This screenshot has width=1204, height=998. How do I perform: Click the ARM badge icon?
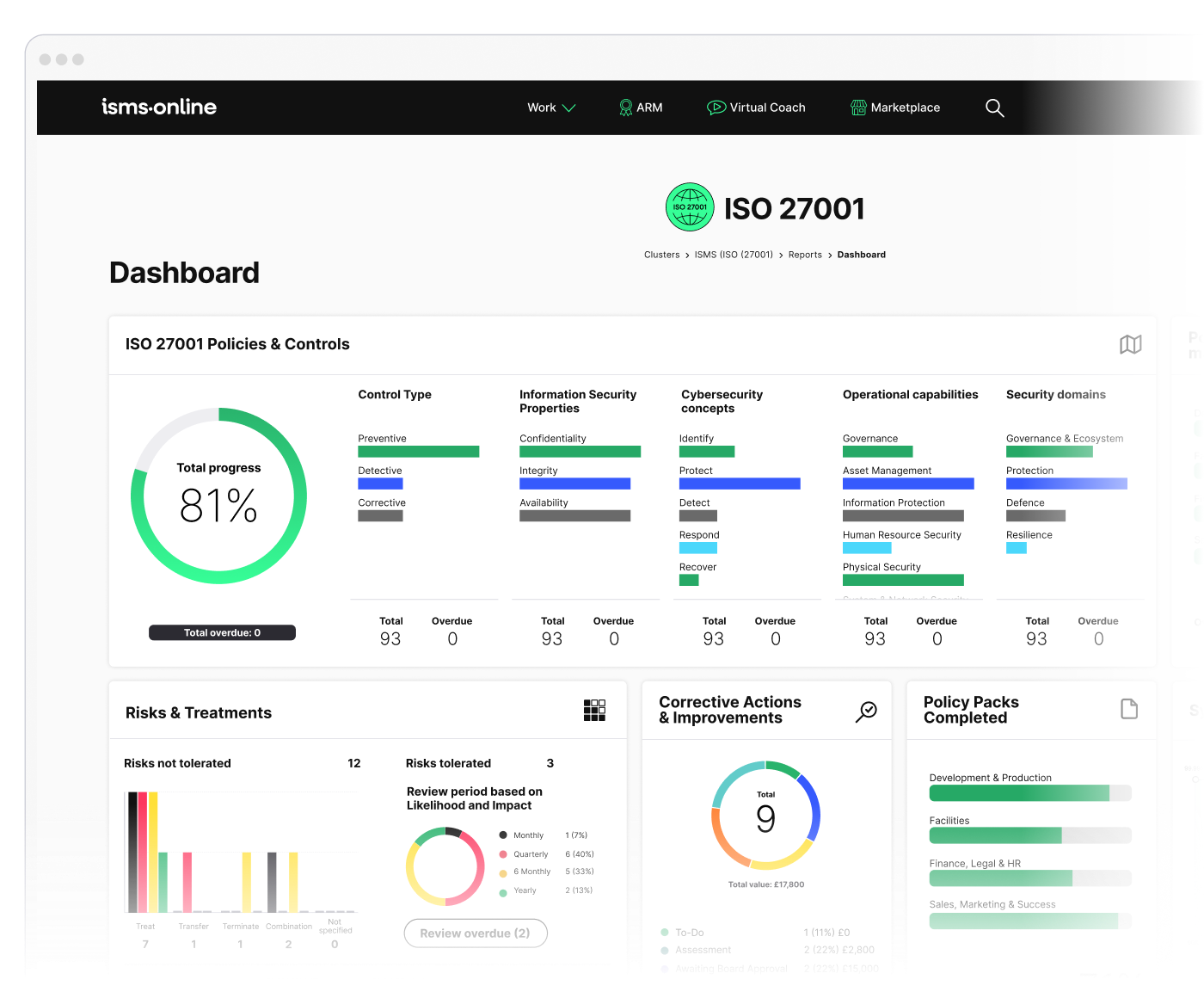pyautogui.click(x=626, y=108)
